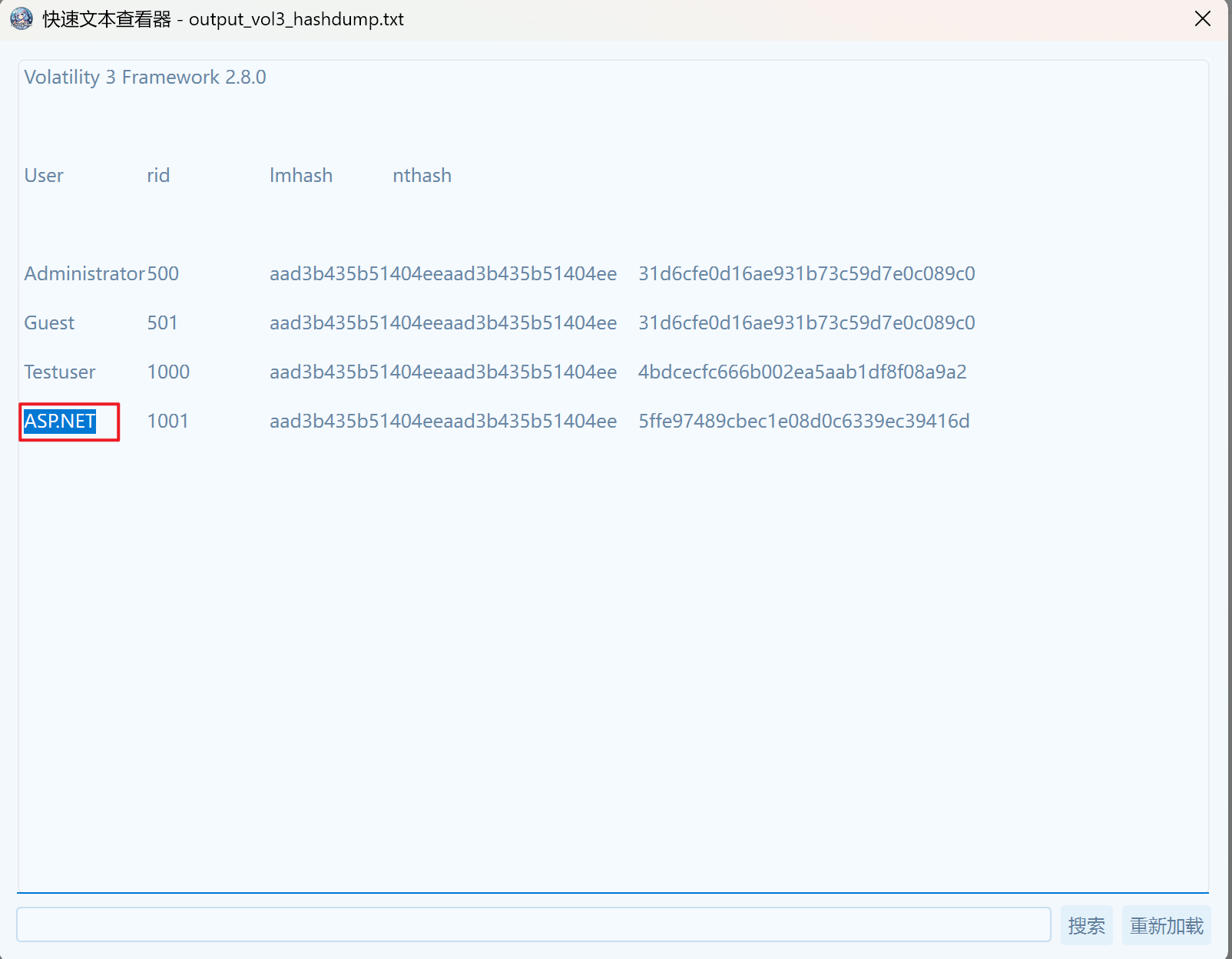The width and height of the screenshot is (1232, 959).
Task: Click the User column header
Action: (x=44, y=176)
